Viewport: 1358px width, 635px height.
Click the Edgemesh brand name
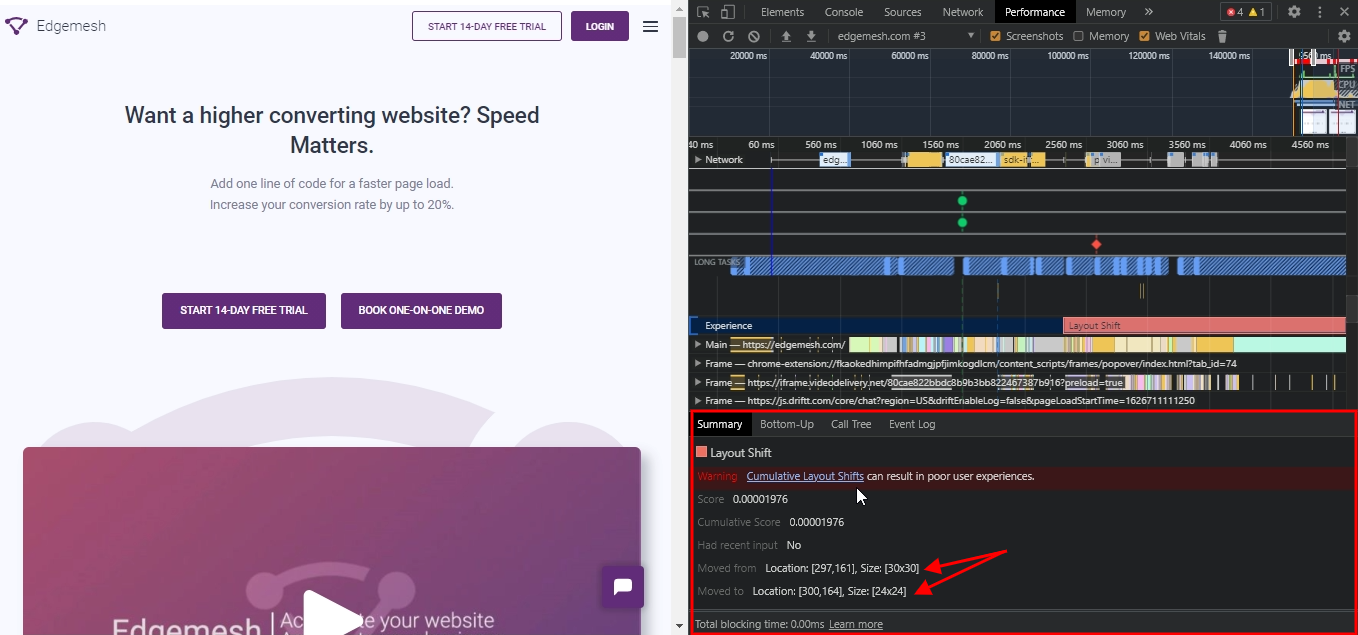pos(71,26)
